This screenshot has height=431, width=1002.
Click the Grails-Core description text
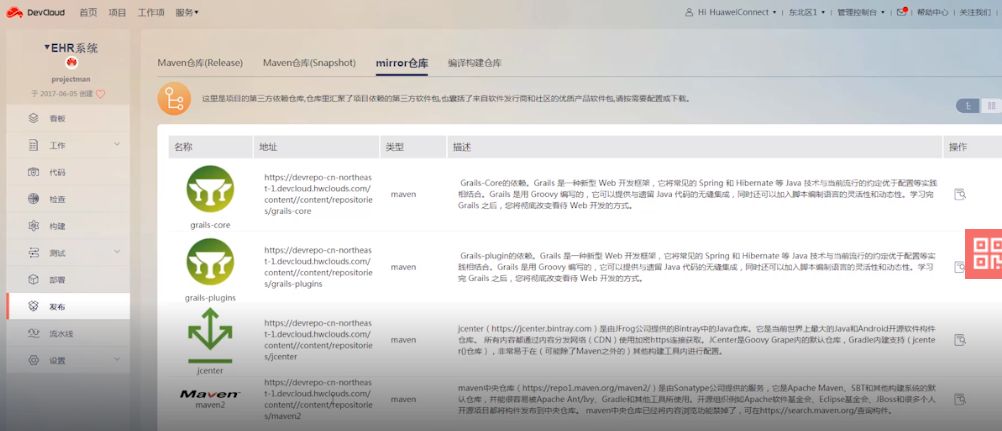(697, 194)
